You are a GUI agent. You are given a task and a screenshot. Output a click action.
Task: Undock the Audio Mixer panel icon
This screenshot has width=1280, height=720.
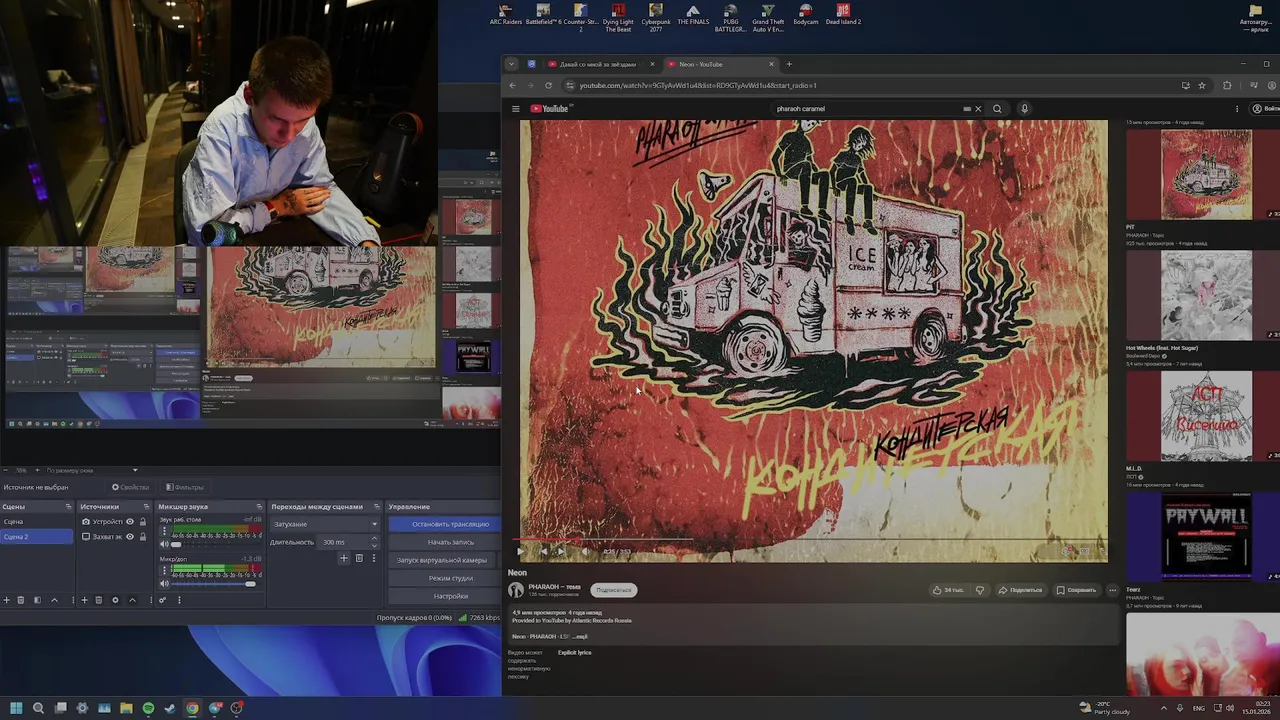(x=259, y=507)
